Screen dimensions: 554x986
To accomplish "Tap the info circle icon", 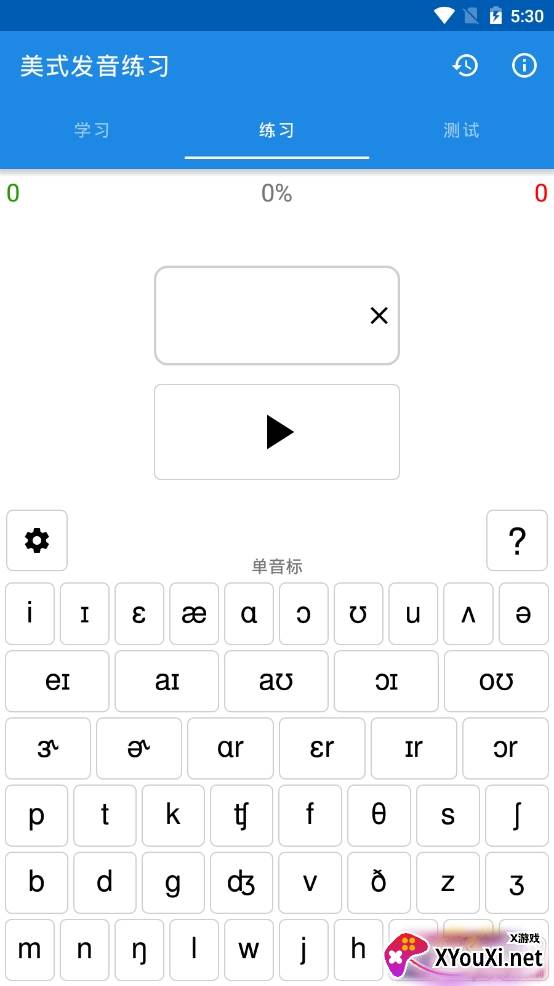I will pos(524,65).
